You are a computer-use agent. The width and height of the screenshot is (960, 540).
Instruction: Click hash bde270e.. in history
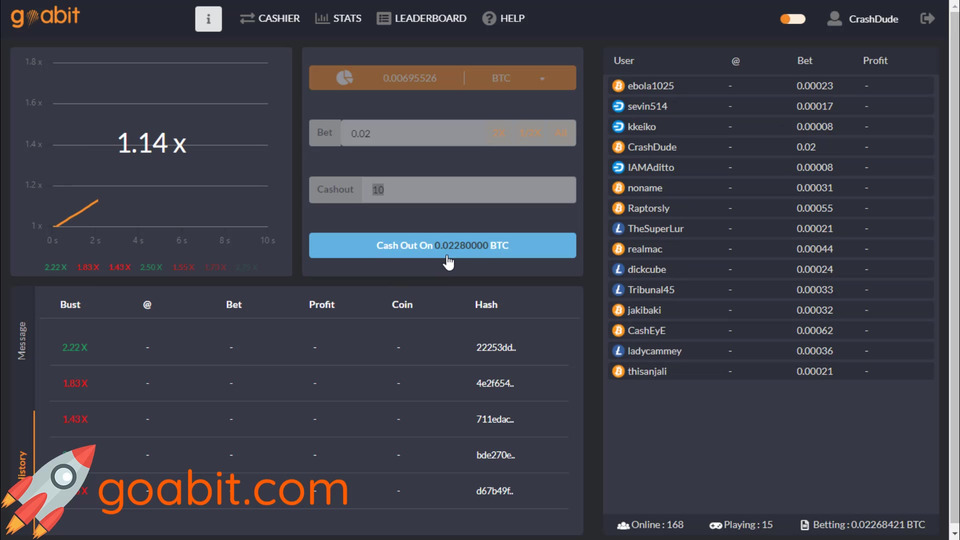(495, 455)
